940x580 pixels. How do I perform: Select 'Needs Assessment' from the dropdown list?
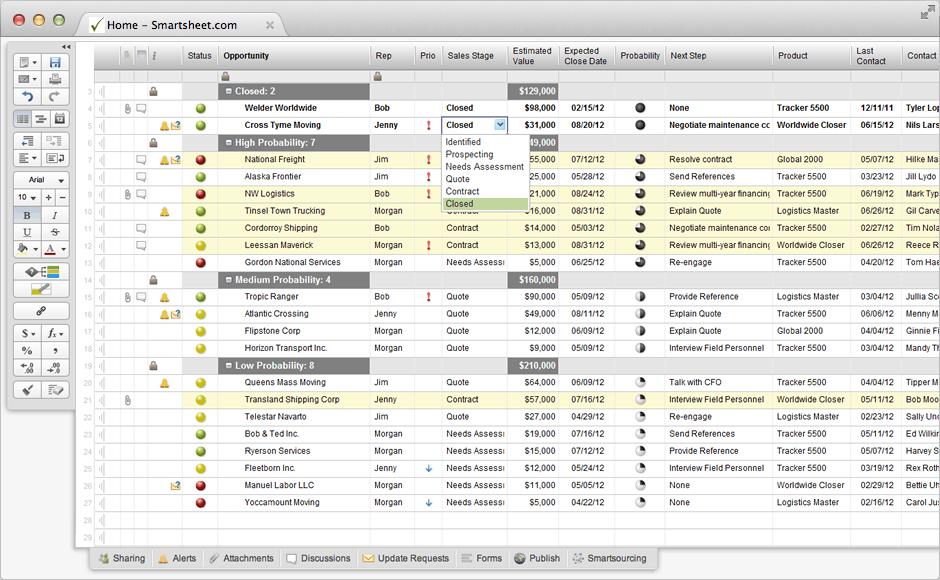[484, 167]
